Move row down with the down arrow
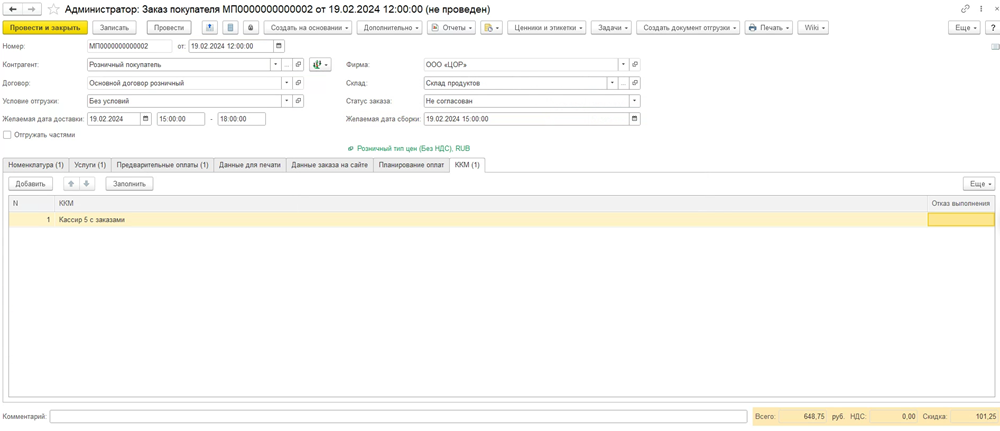 87,184
